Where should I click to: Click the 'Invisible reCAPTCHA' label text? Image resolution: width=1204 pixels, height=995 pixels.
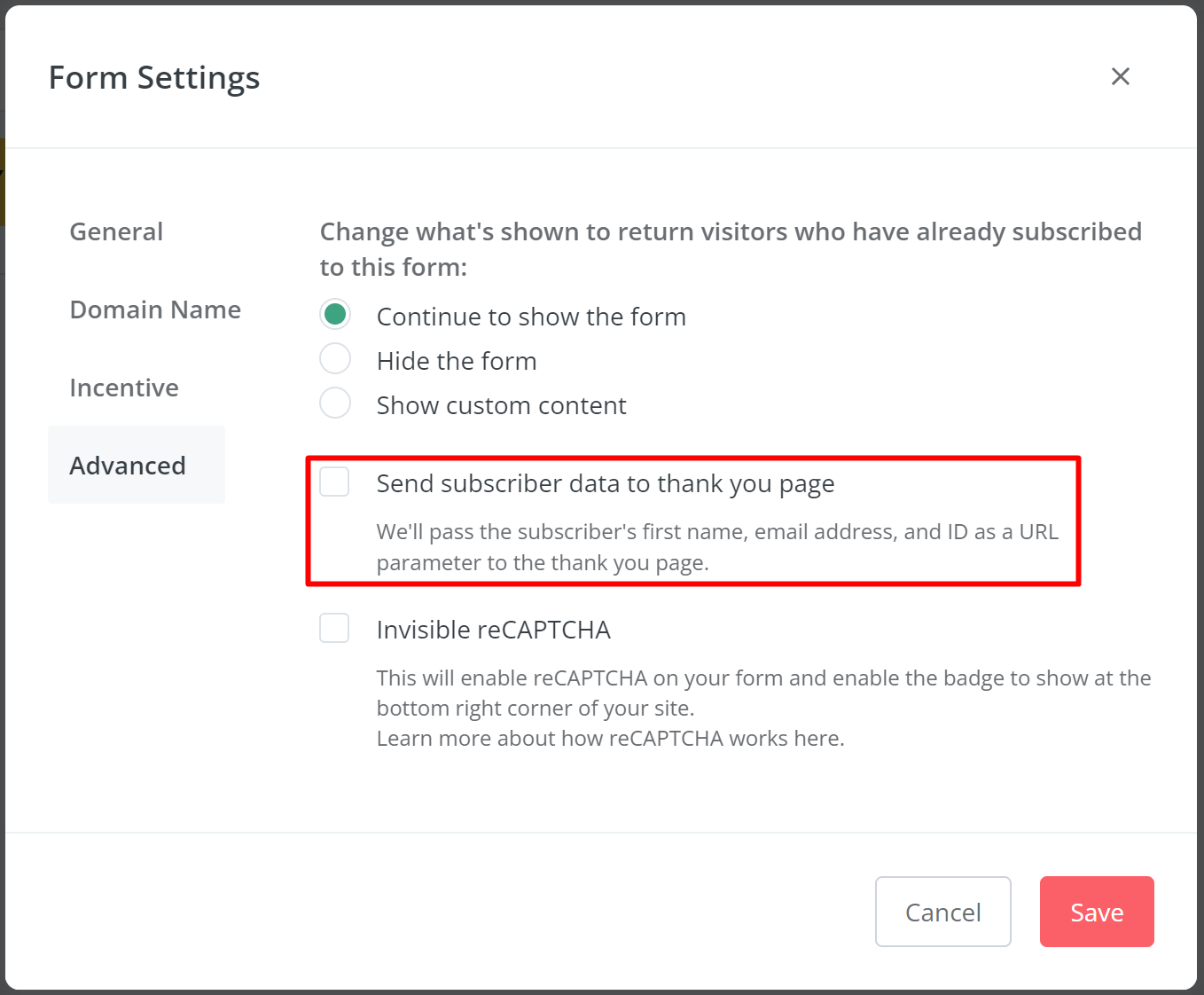493,630
